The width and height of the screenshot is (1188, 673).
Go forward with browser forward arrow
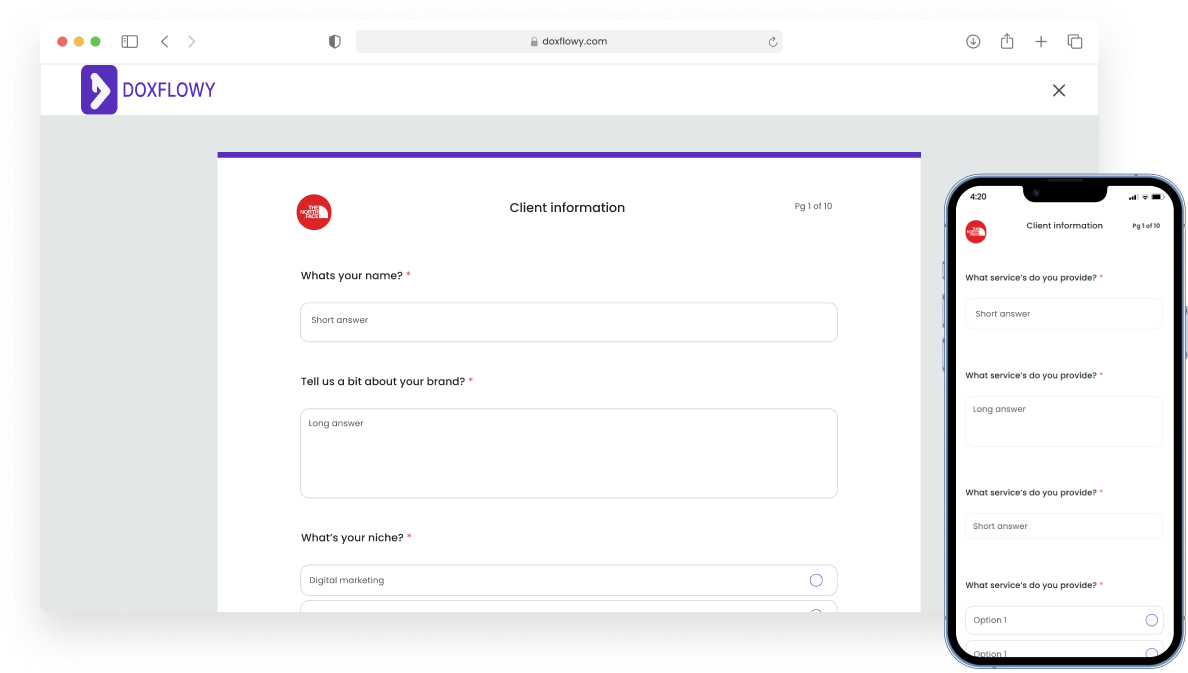(x=192, y=42)
